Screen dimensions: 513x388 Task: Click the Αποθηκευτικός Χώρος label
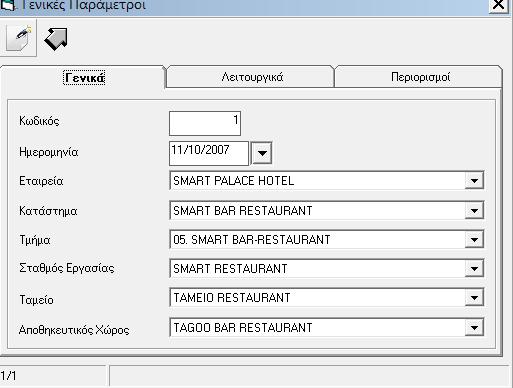pyautogui.click(x=74, y=330)
